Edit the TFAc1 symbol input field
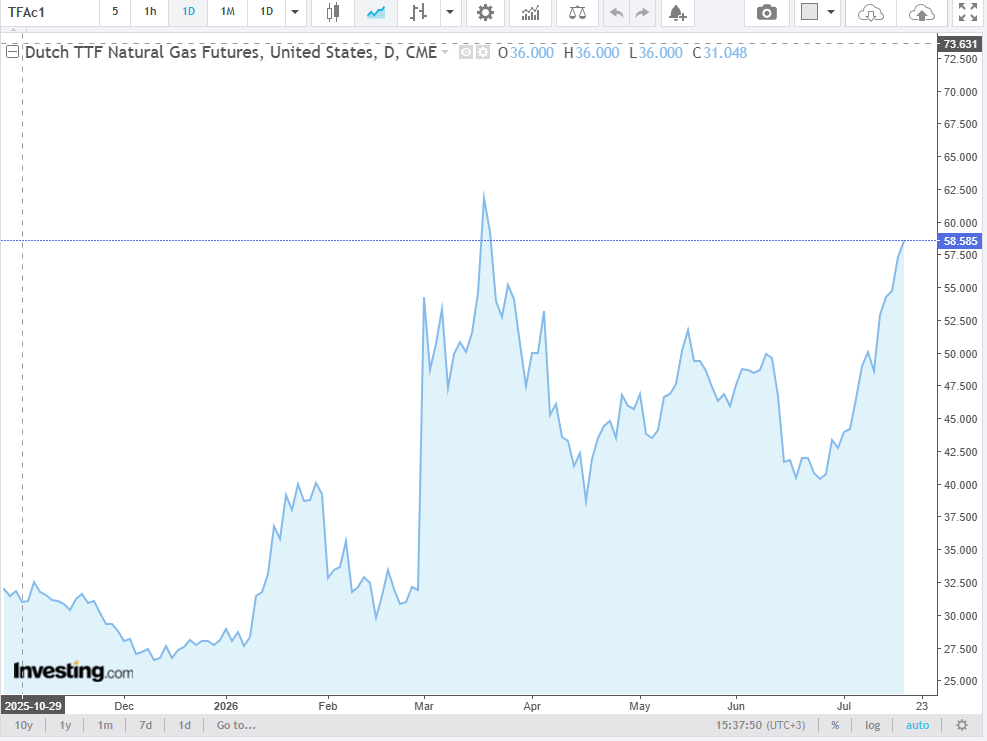This screenshot has height=741, width=987. click(x=50, y=13)
